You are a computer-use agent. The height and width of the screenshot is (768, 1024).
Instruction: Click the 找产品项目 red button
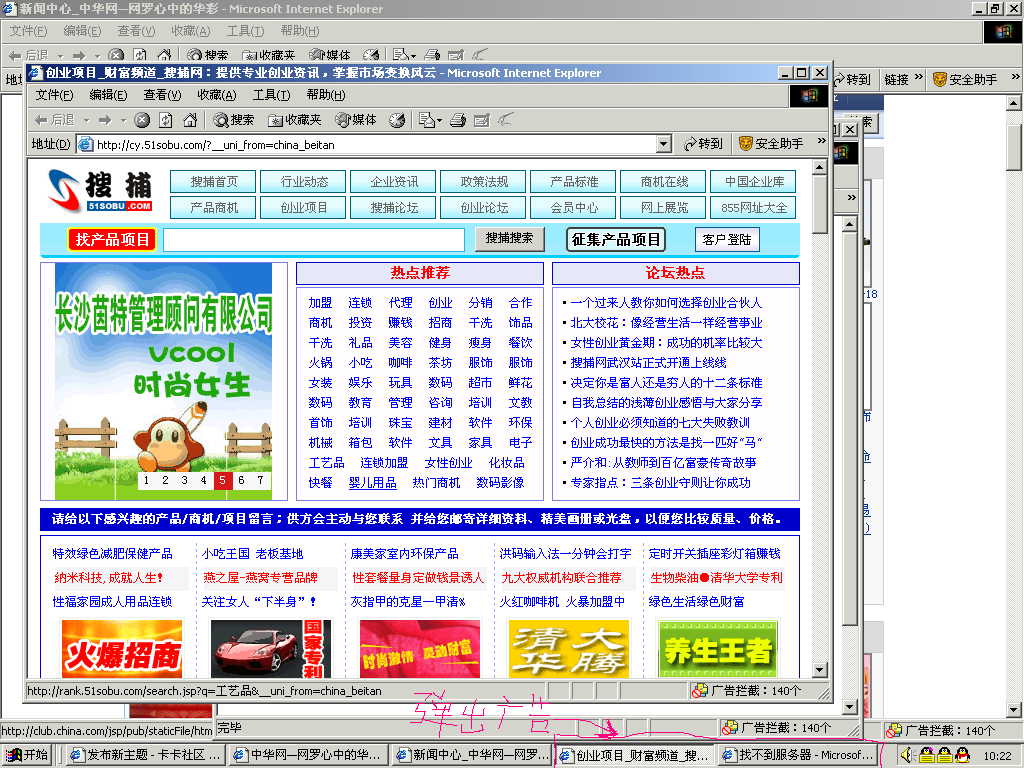click(x=112, y=240)
